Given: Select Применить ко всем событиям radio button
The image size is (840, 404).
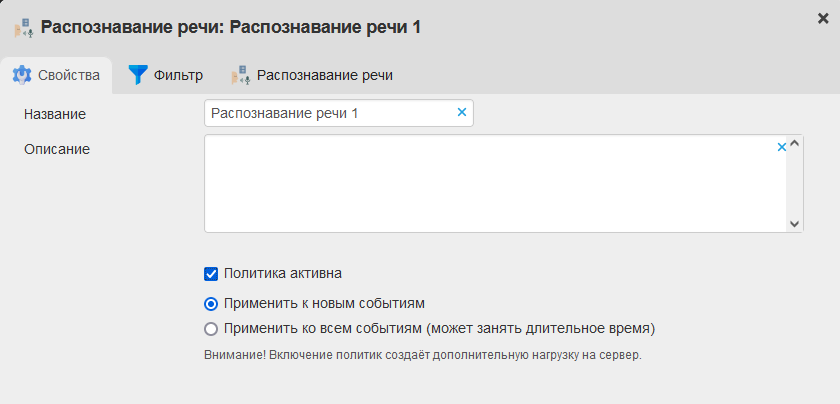Looking at the screenshot, I should point(211,328).
